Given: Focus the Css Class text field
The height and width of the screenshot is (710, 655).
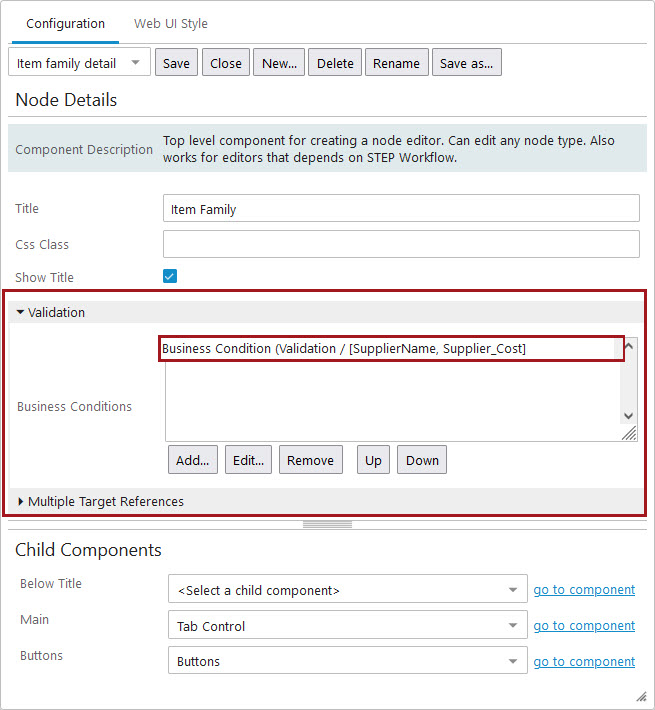Looking at the screenshot, I should coord(400,244).
